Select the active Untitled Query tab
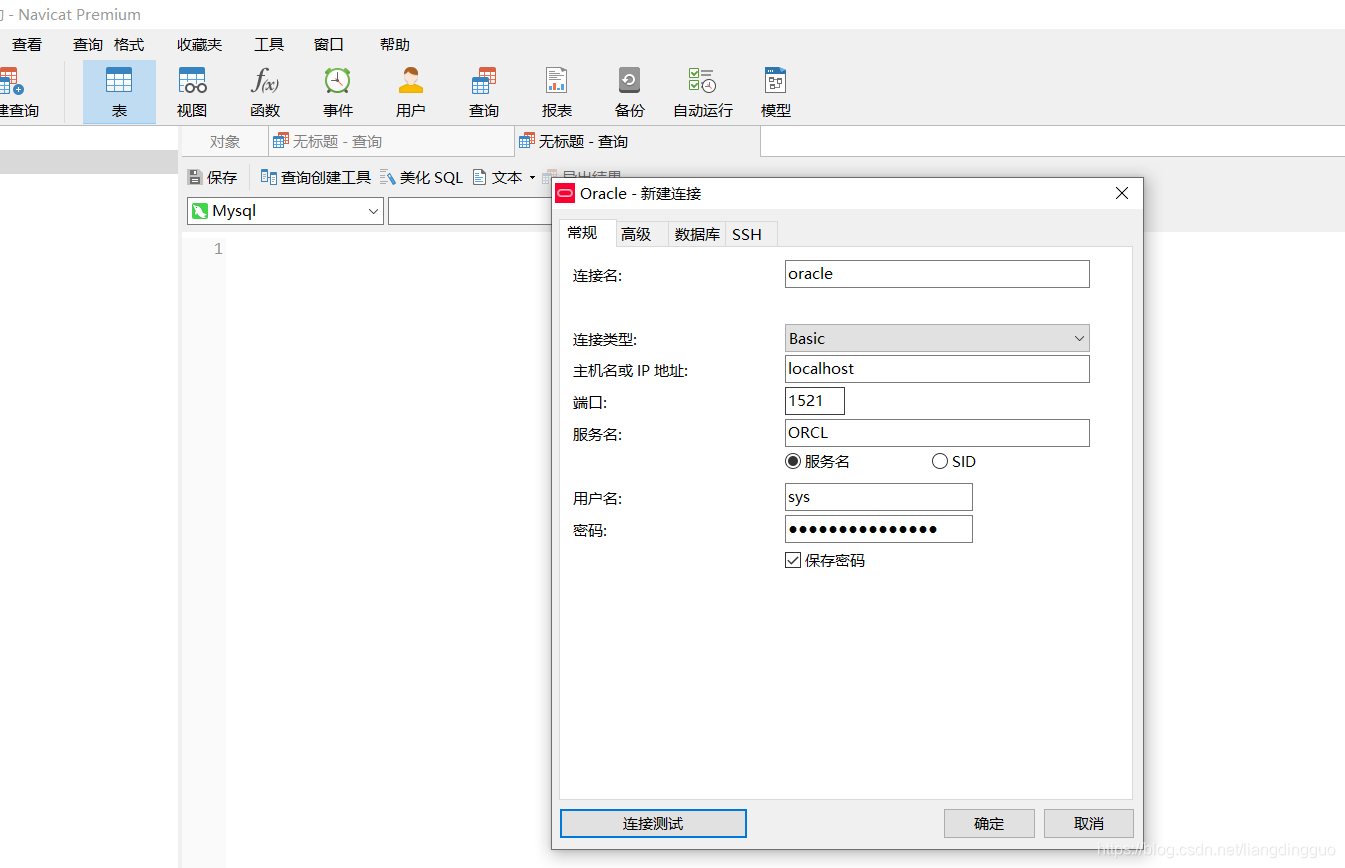The width and height of the screenshot is (1345, 868). point(637,142)
